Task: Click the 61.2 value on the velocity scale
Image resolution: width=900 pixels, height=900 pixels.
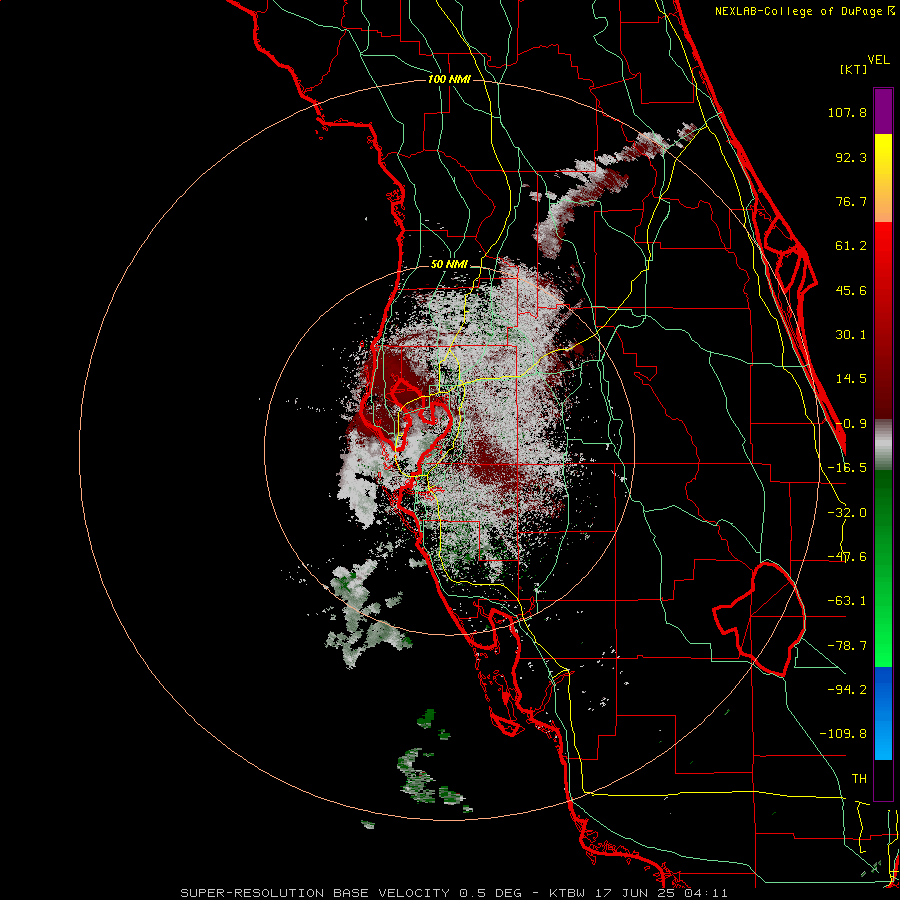Action: pyautogui.click(x=851, y=246)
